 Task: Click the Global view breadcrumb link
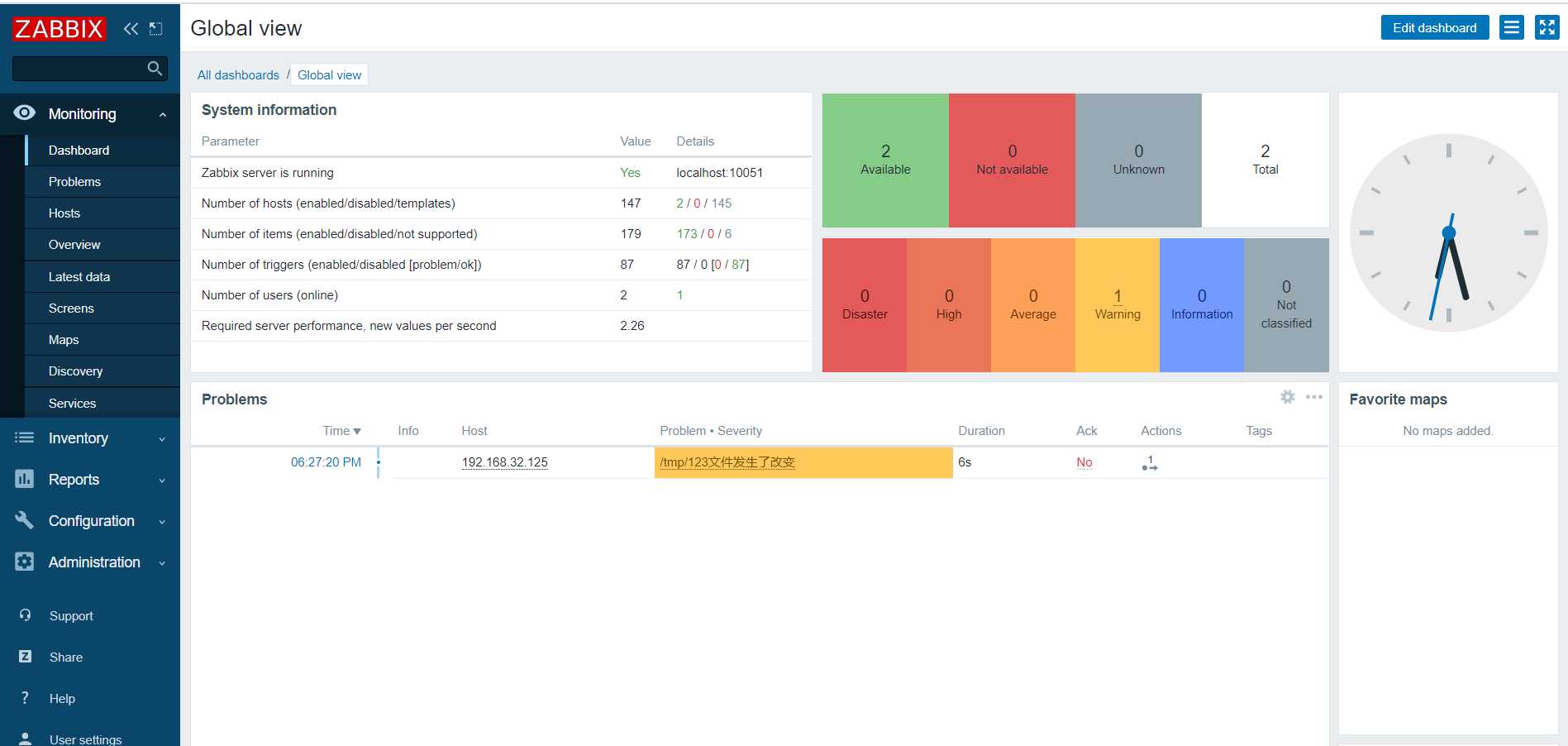(329, 75)
